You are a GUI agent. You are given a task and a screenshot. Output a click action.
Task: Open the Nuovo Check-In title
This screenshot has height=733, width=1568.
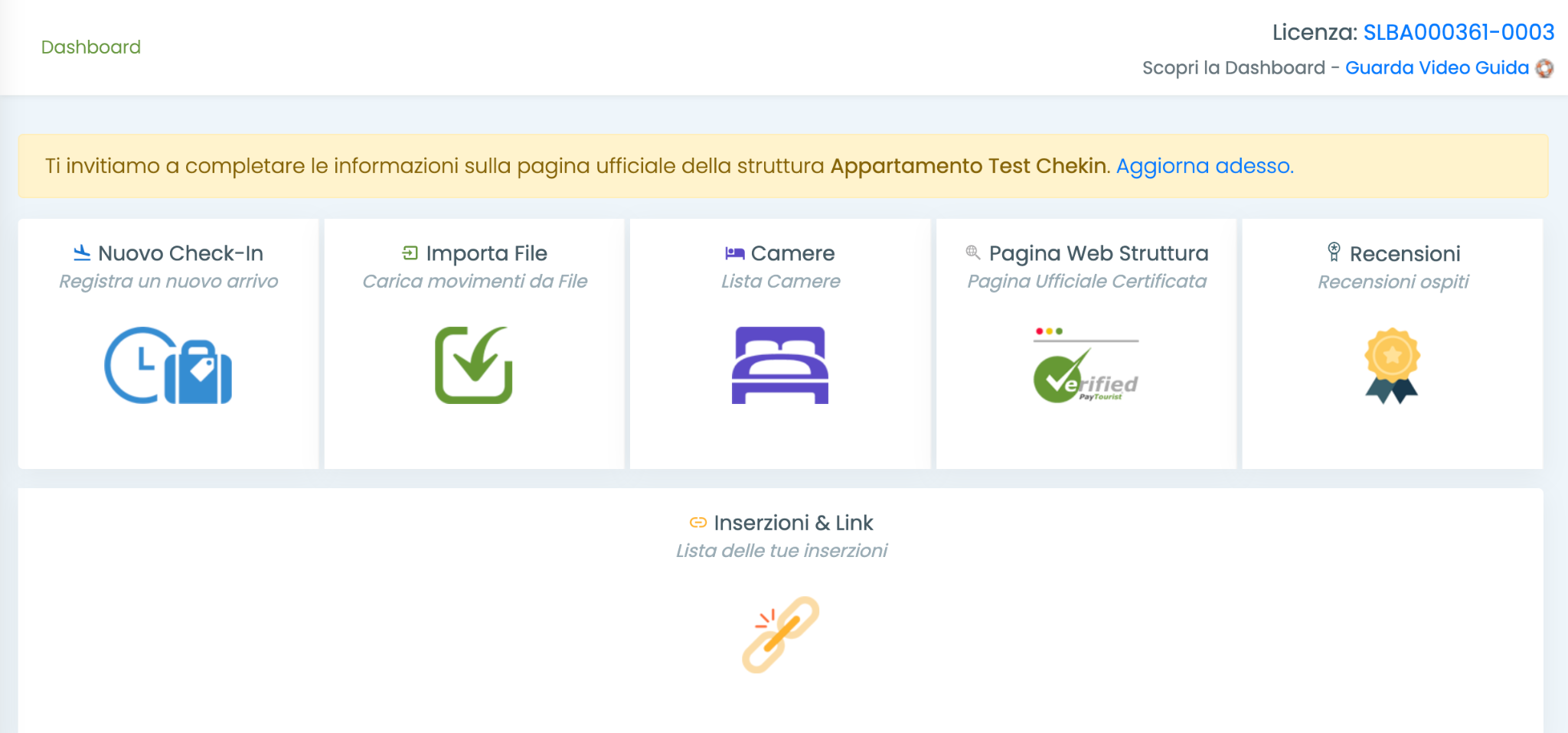pos(181,253)
